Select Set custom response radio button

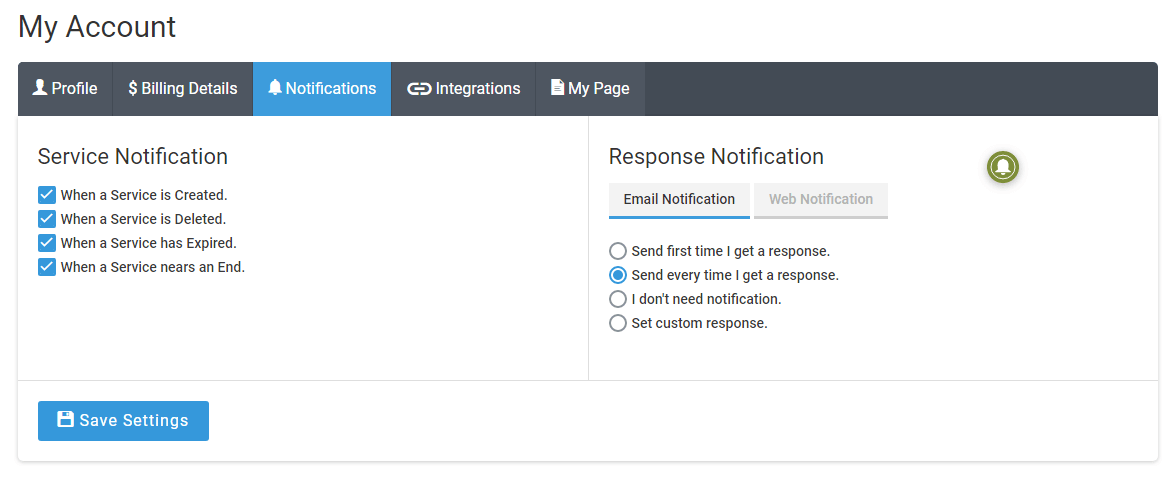point(617,323)
